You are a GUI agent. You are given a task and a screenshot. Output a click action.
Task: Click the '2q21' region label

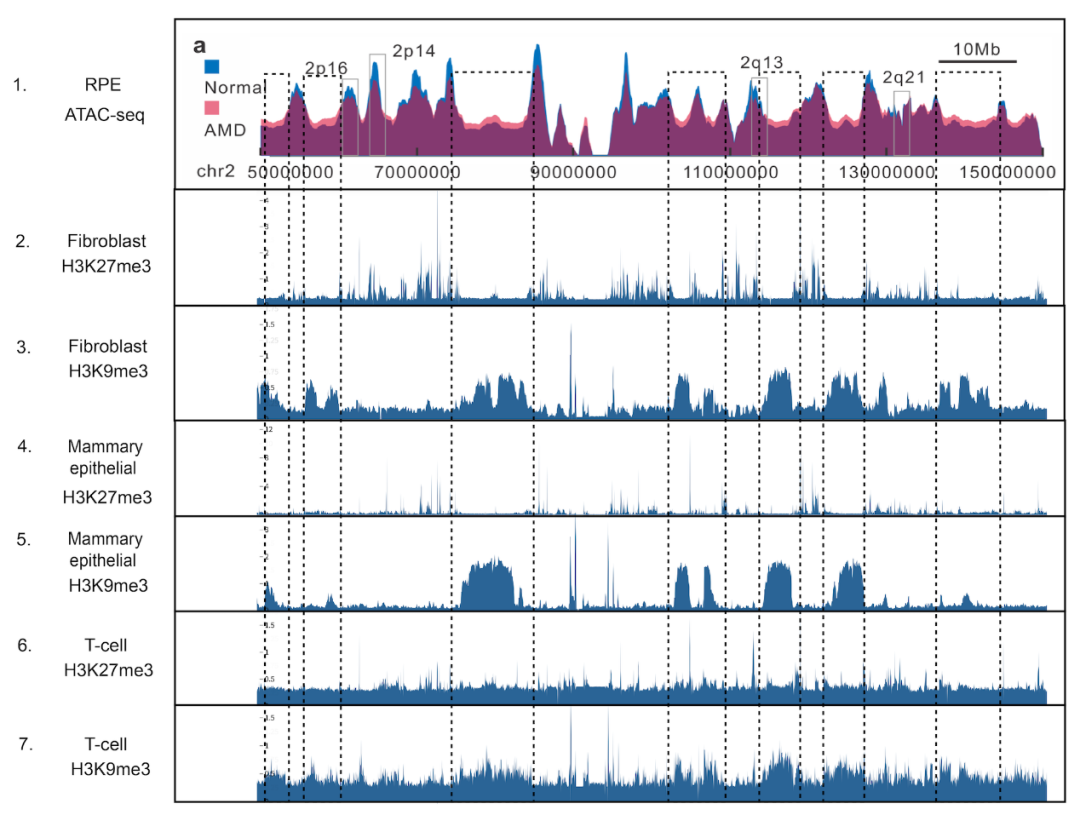(904, 77)
